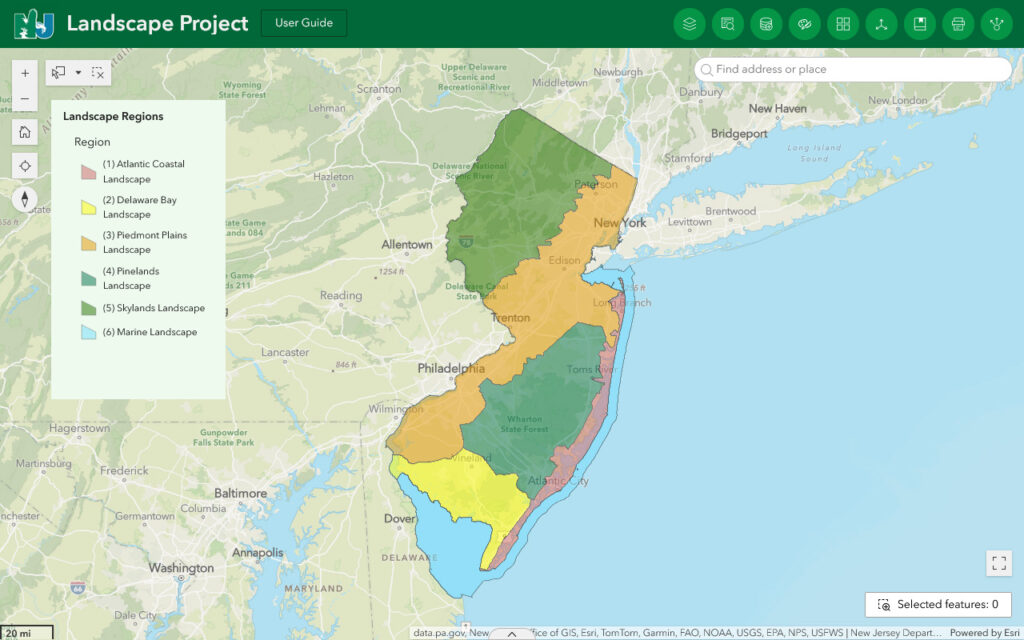
Task: Open the User Guide
Action: (303, 22)
